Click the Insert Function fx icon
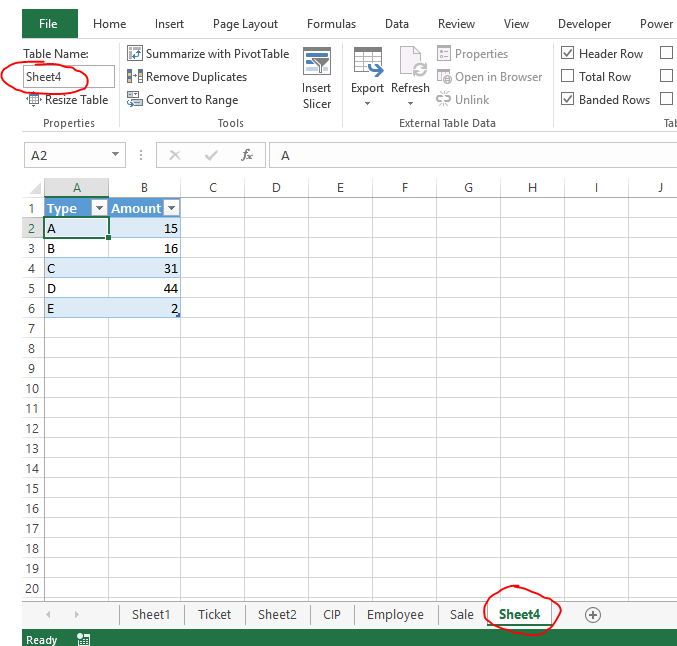The width and height of the screenshot is (677, 646). tap(247, 155)
